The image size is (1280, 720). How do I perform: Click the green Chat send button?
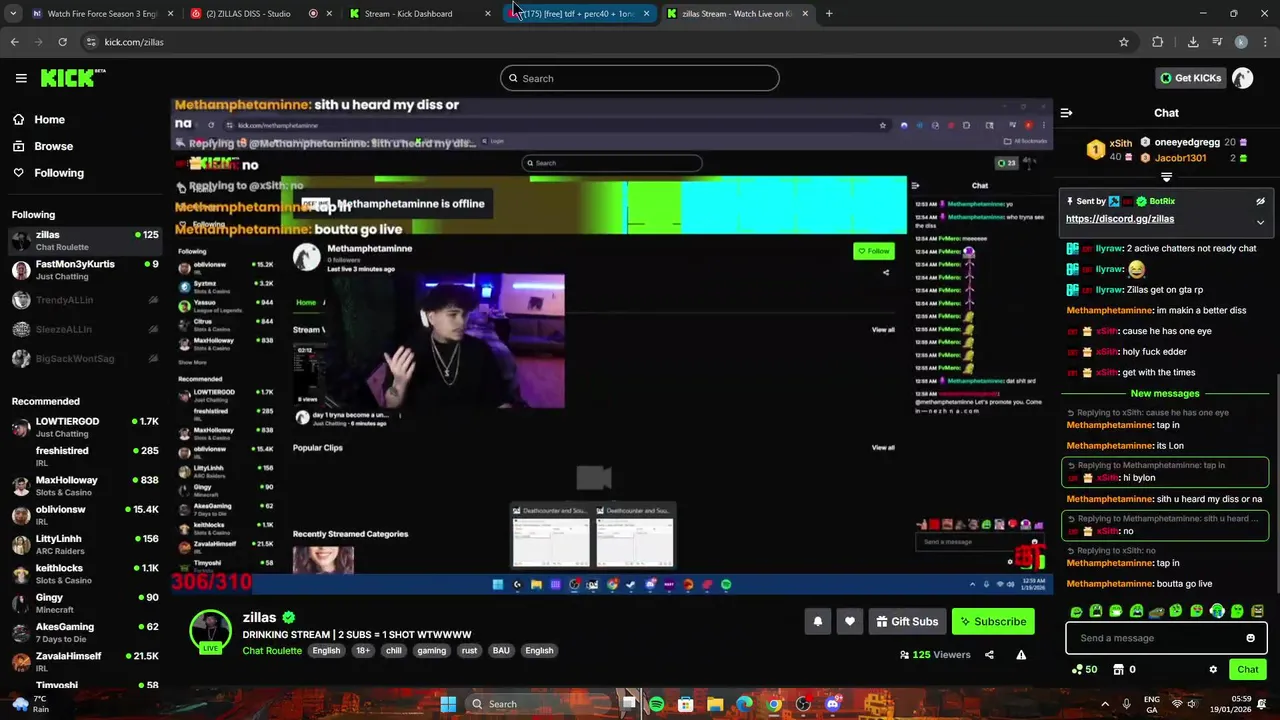[x=1247, y=670]
